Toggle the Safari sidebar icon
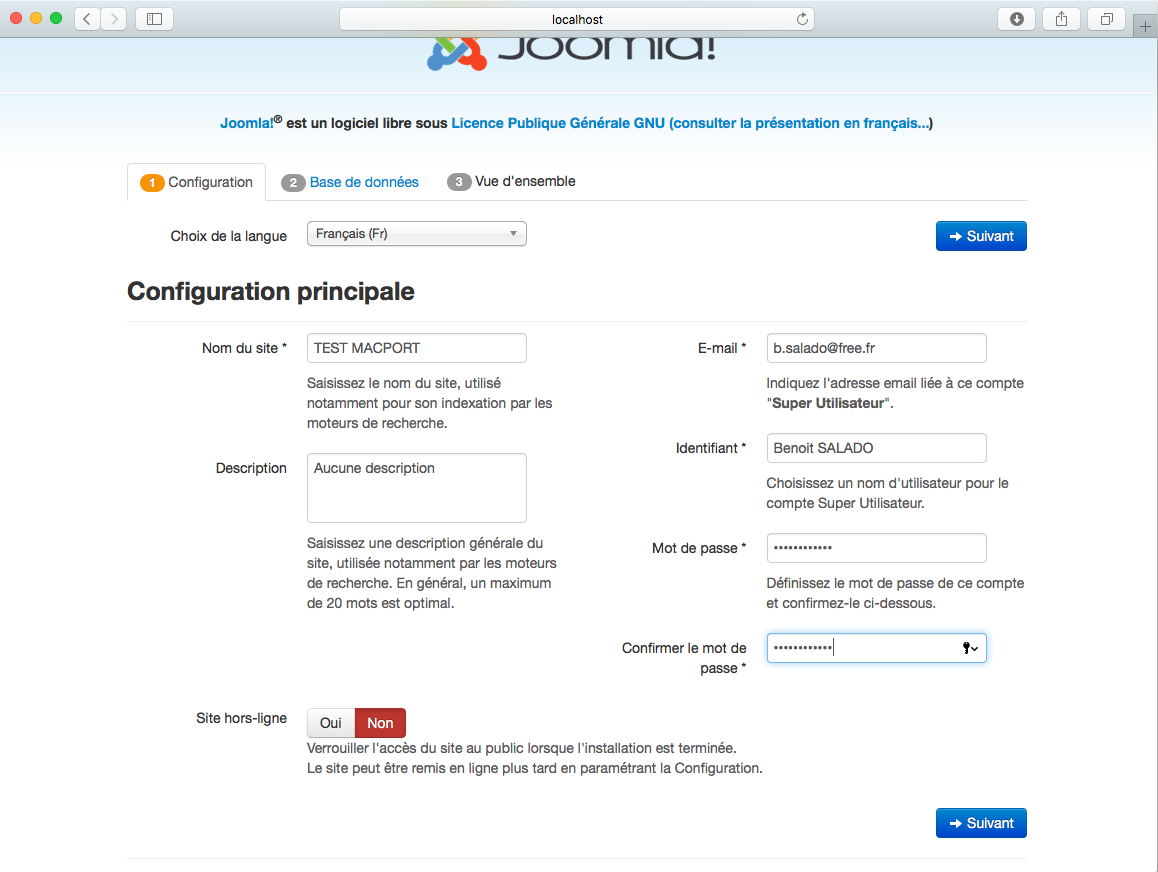Image resolution: width=1158 pixels, height=872 pixels. (x=154, y=19)
